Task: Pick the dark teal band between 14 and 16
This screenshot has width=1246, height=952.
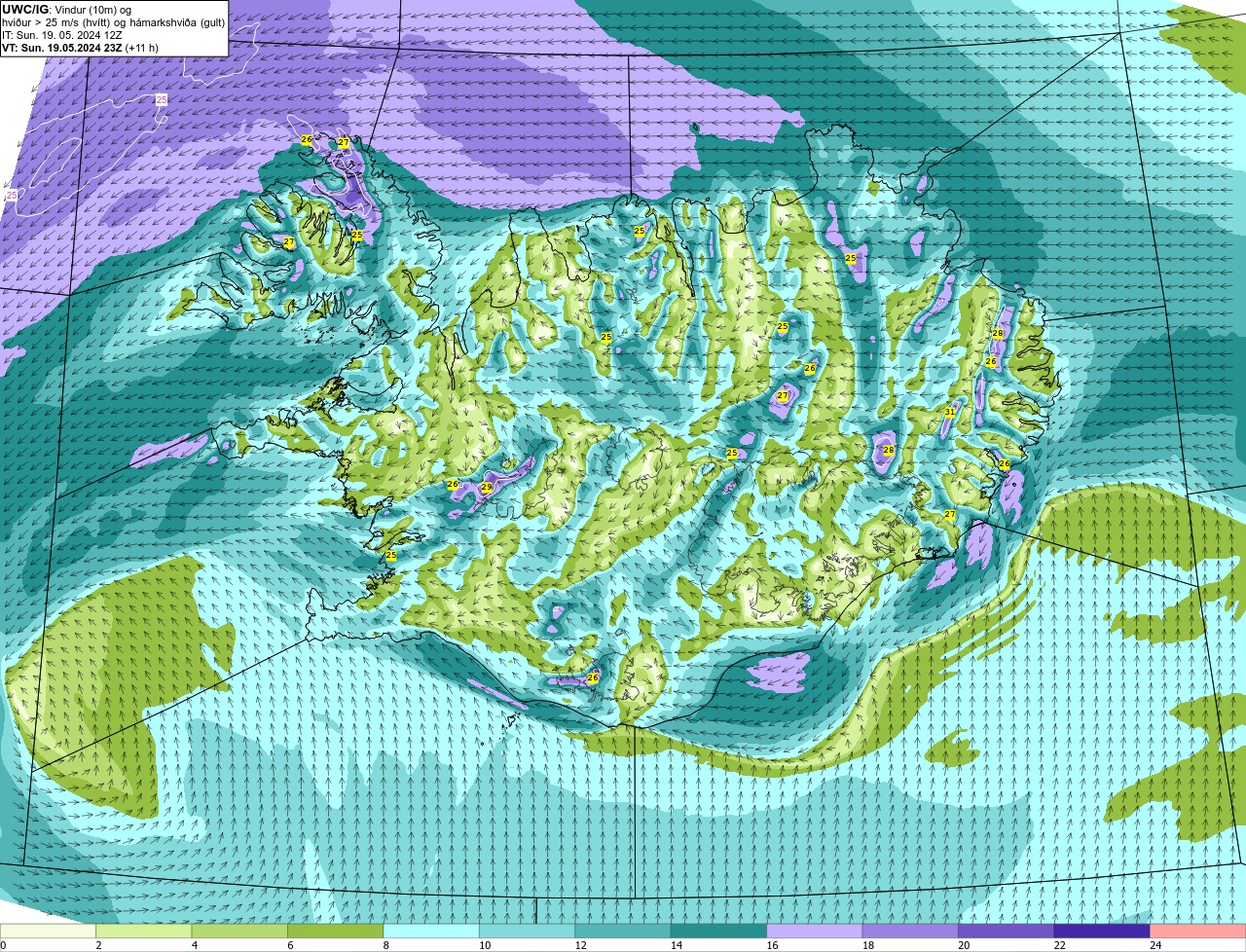Action: pyautogui.click(x=720, y=931)
